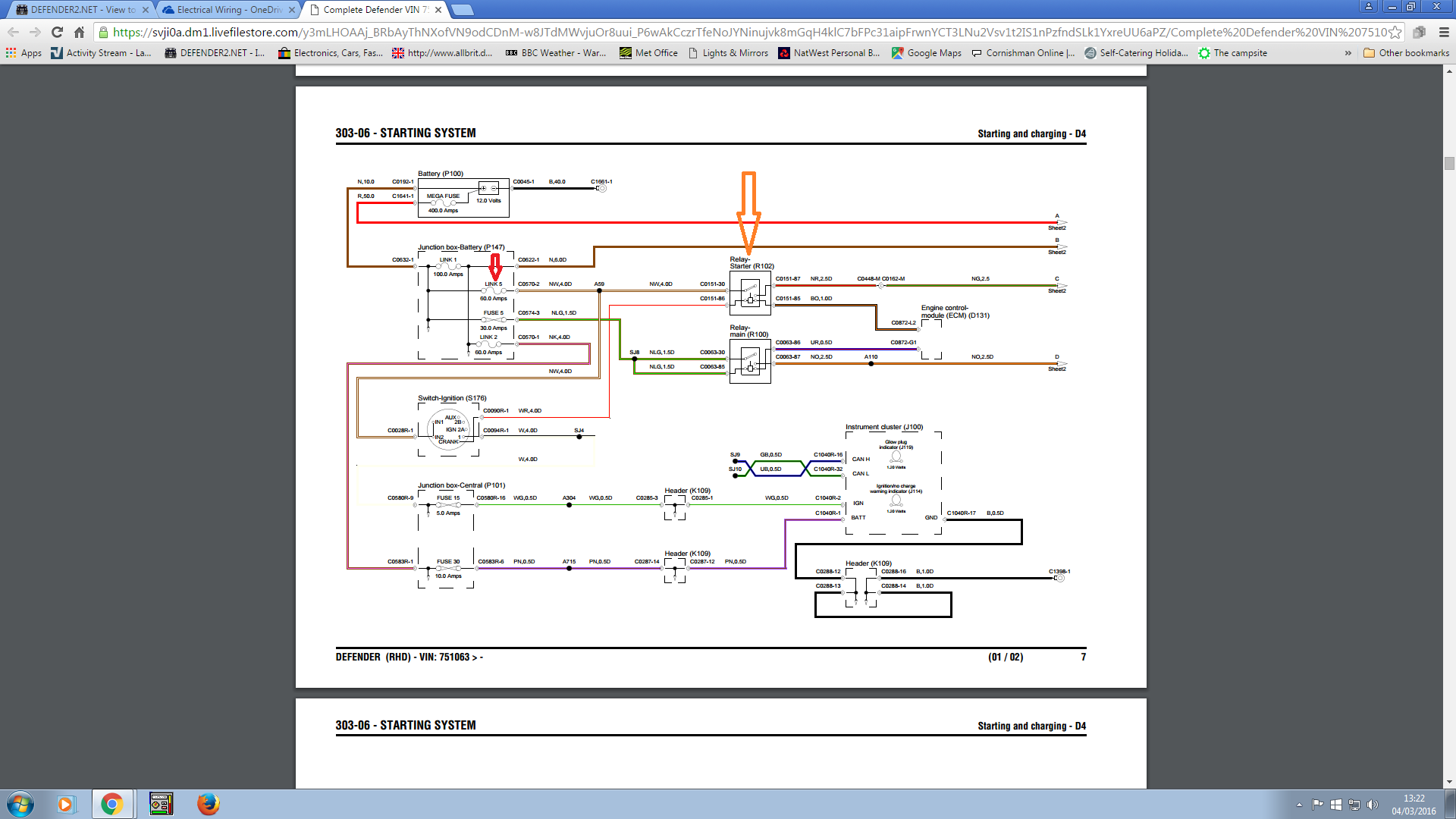Open Firefox from the taskbar
Screen dimensions: 1456x819
coord(208,804)
